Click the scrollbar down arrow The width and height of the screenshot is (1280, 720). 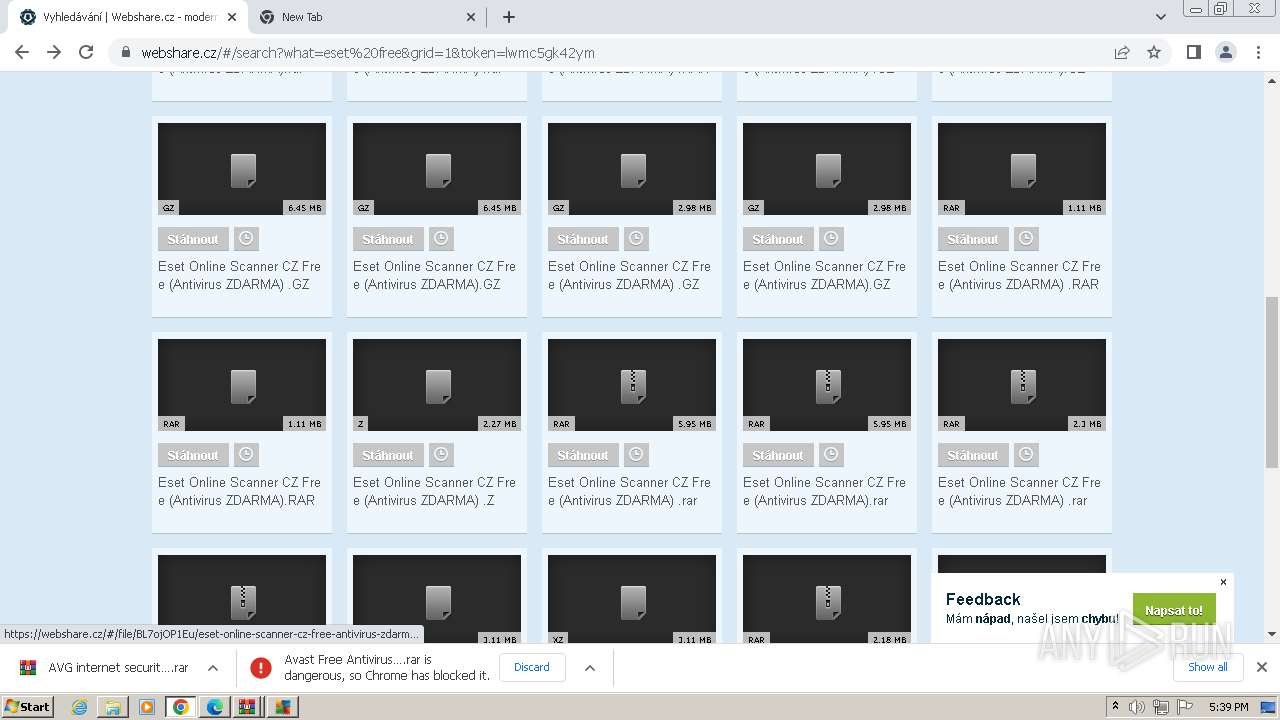pyautogui.click(x=1272, y=633)
